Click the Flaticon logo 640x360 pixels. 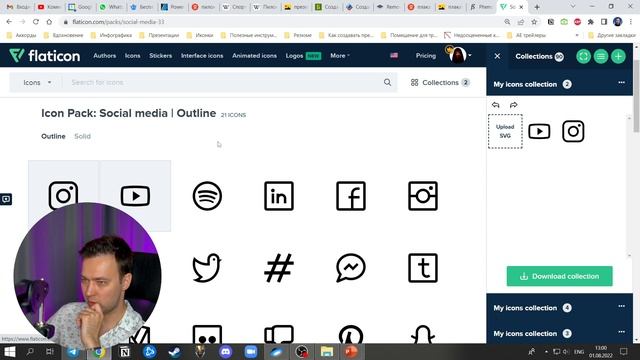[44, 56]
